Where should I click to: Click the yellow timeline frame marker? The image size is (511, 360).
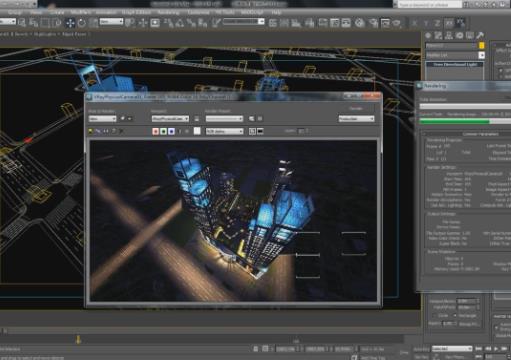(x=78, y=340)
